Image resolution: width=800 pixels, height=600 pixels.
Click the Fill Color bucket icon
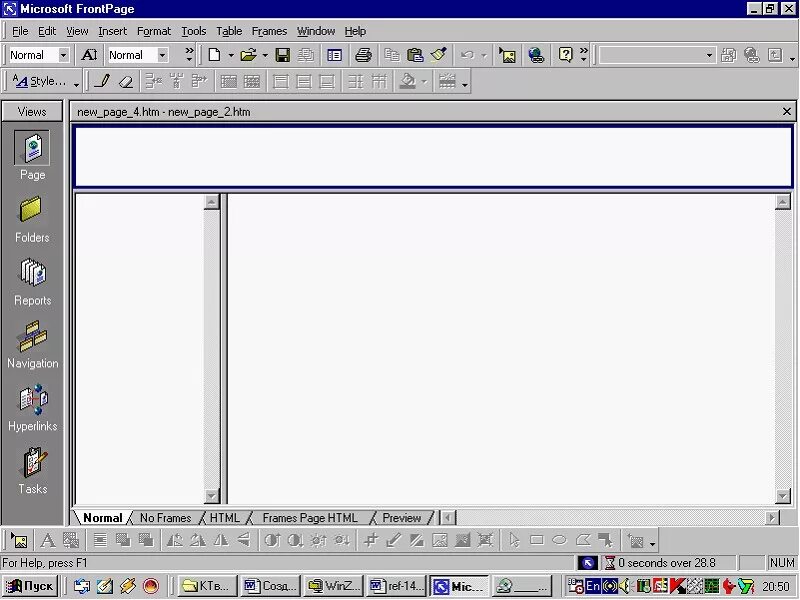pyautogui.click(x=407, y=82)
